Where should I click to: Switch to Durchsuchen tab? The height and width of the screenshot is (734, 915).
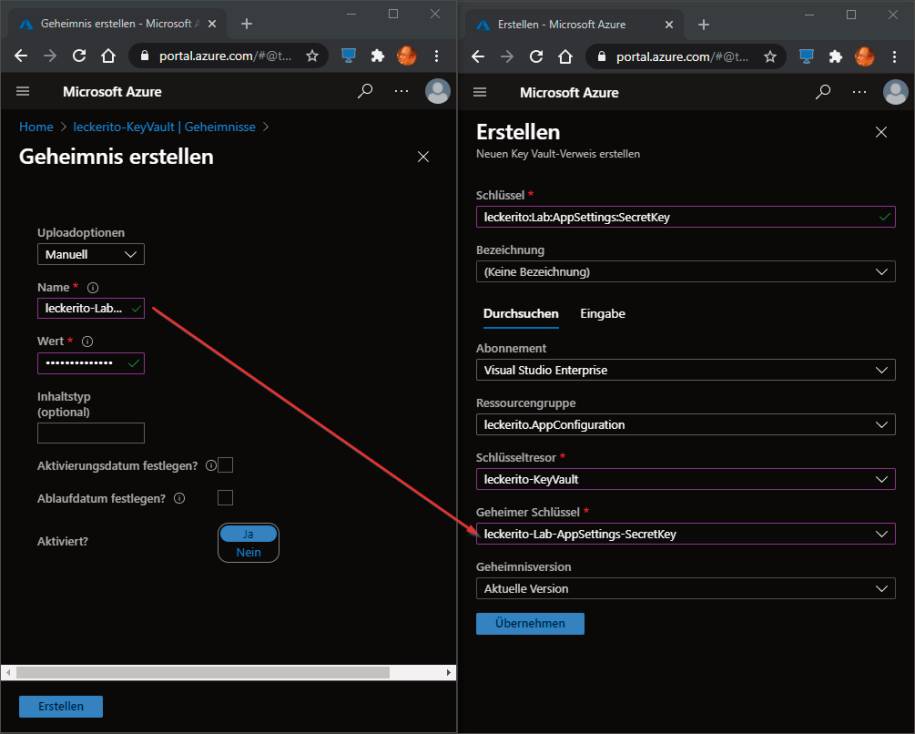(521, 314)
